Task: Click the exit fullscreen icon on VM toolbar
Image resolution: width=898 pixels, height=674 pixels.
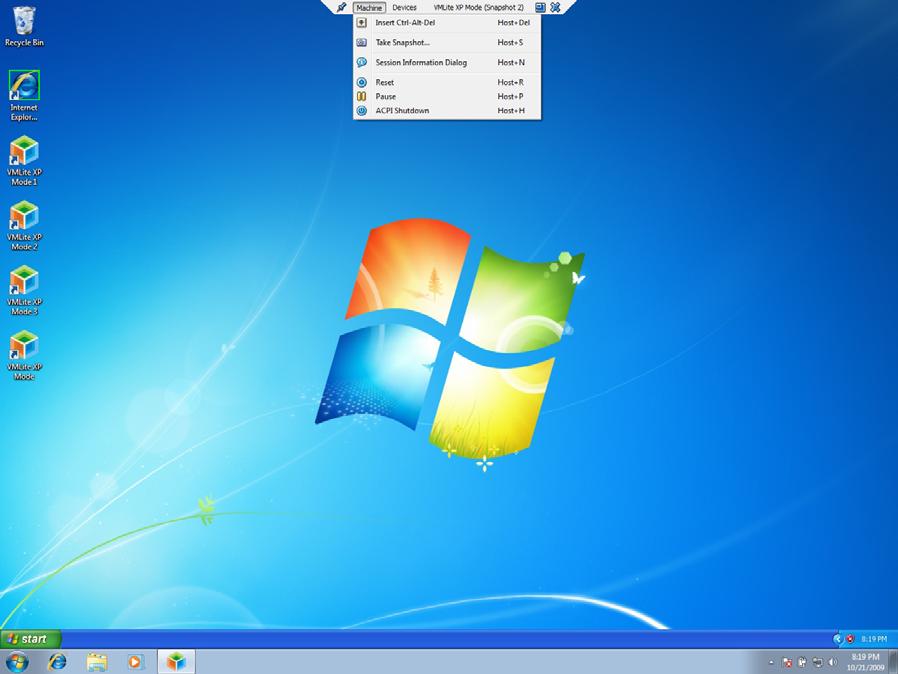Action: pyautogui.click(x=540, y=7)
